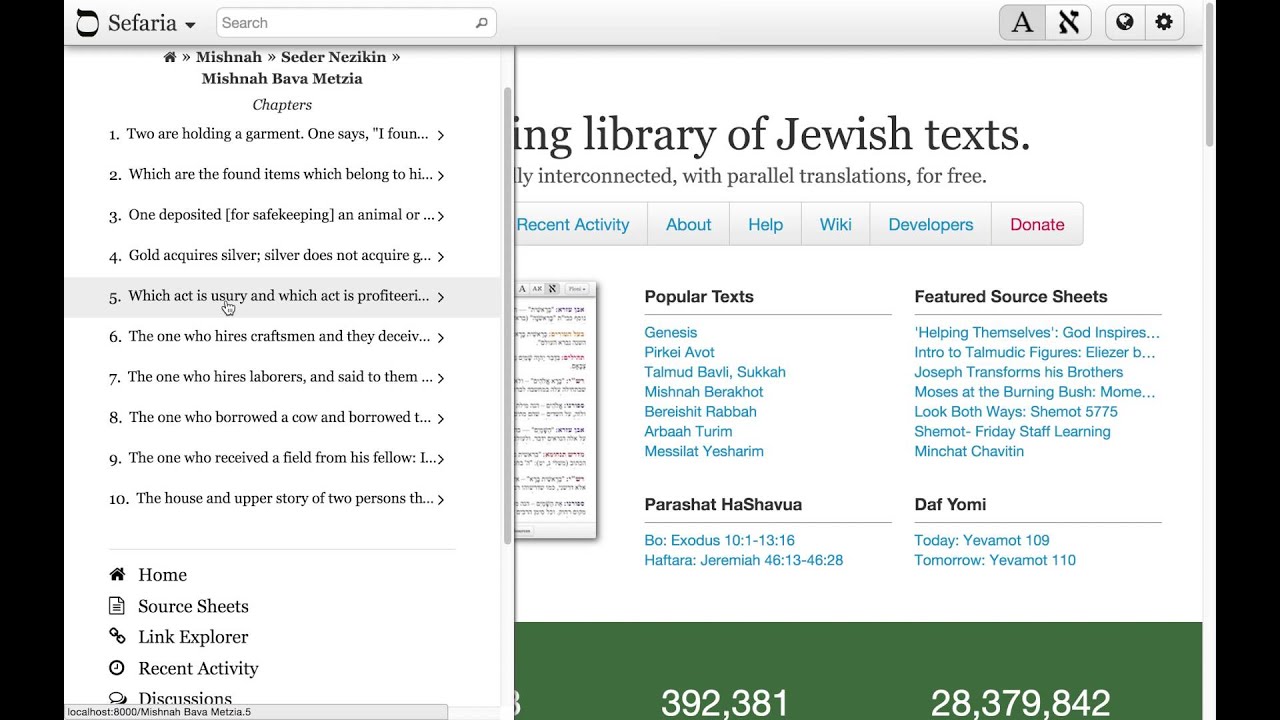Image resolution: width=1280 pixels, height=720 pixels.
Task: Open Link Explorer from sidebar menu
Action: 193,637
